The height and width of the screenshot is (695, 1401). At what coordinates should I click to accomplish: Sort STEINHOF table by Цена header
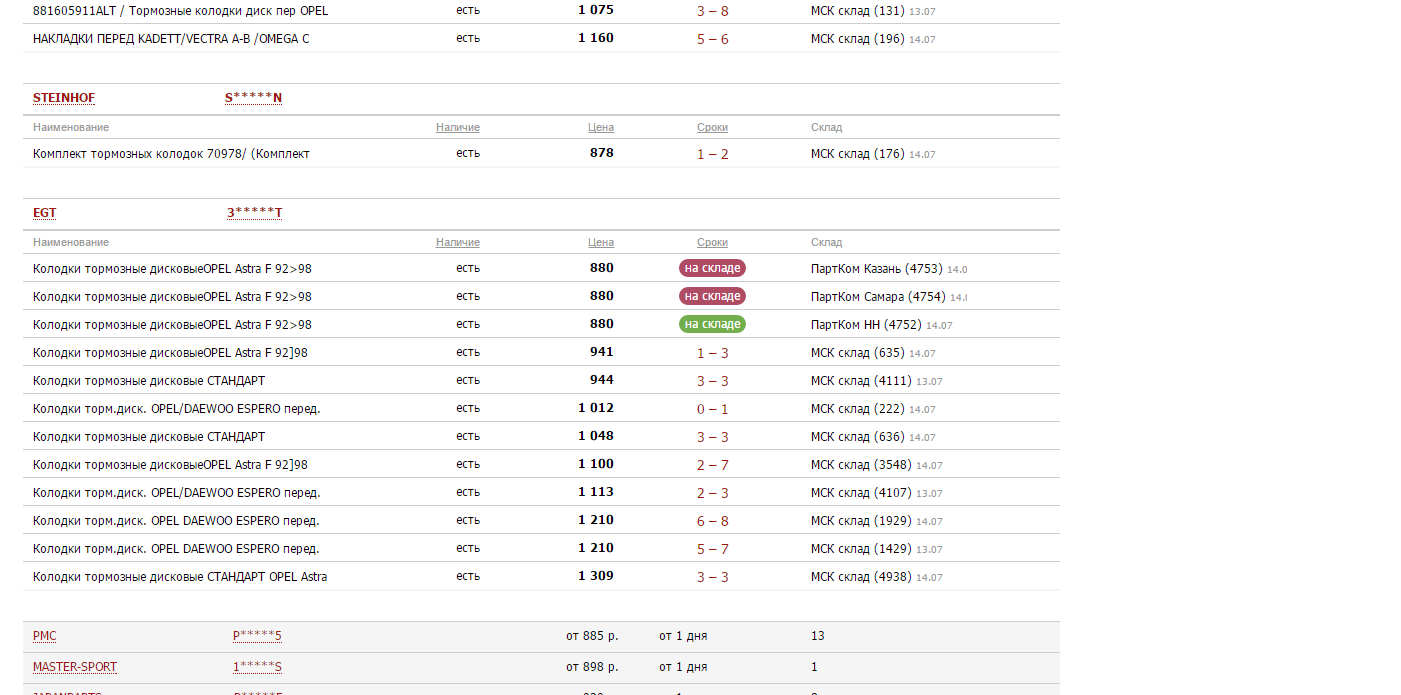(x=601, y=127)
